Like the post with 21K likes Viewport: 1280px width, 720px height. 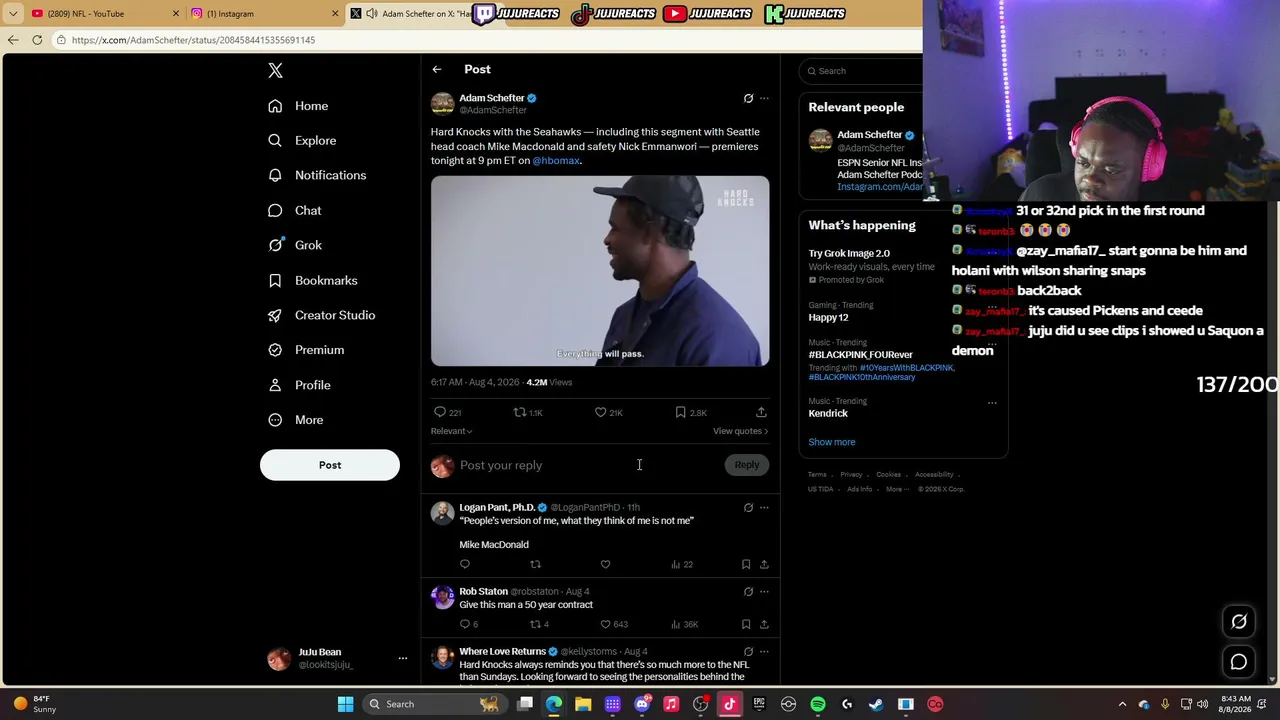(x=608, y=412)
